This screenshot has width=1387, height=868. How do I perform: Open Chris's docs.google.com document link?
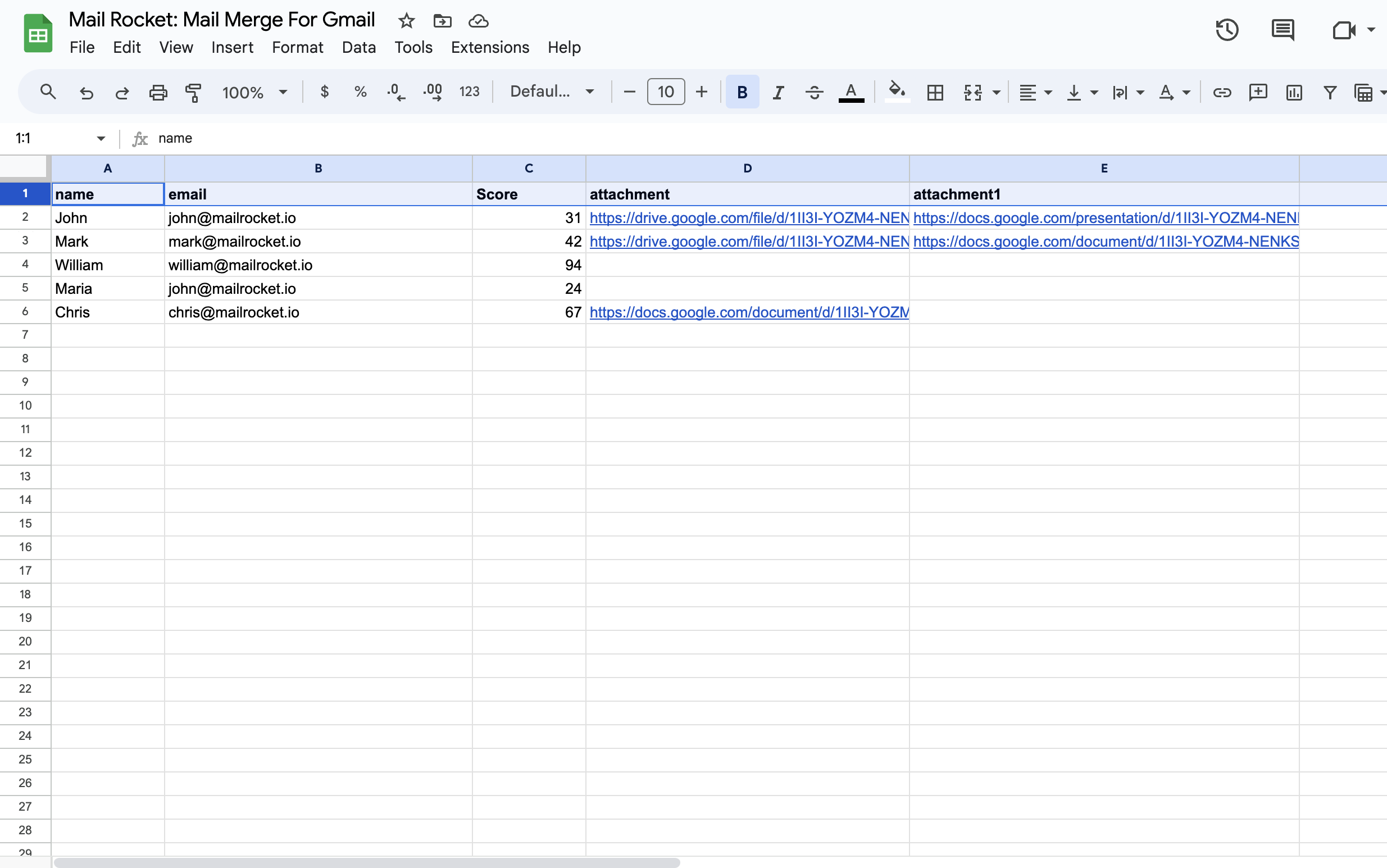click(748, 312)
